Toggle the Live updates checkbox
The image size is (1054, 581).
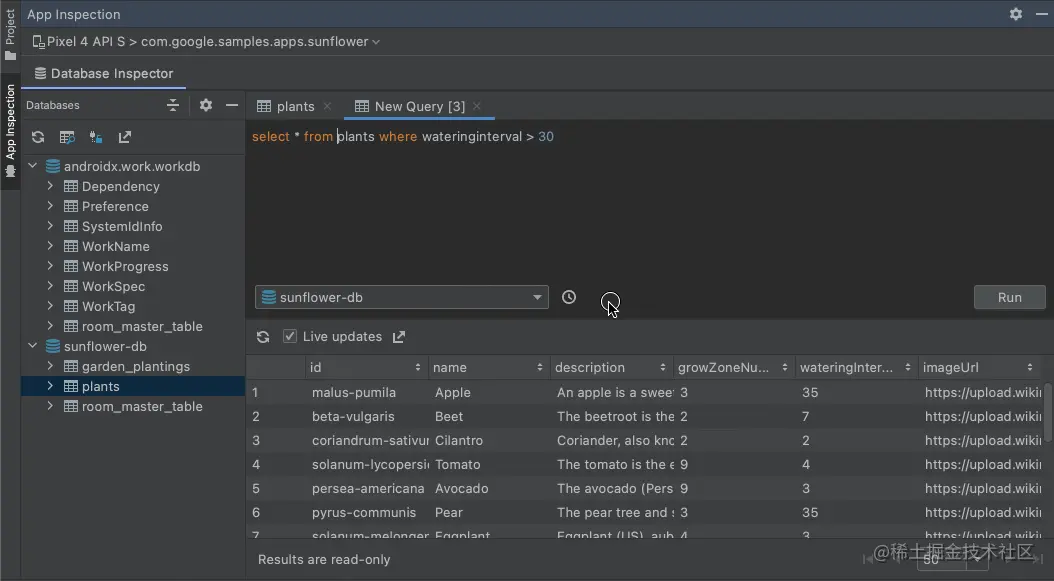(290, 336)
